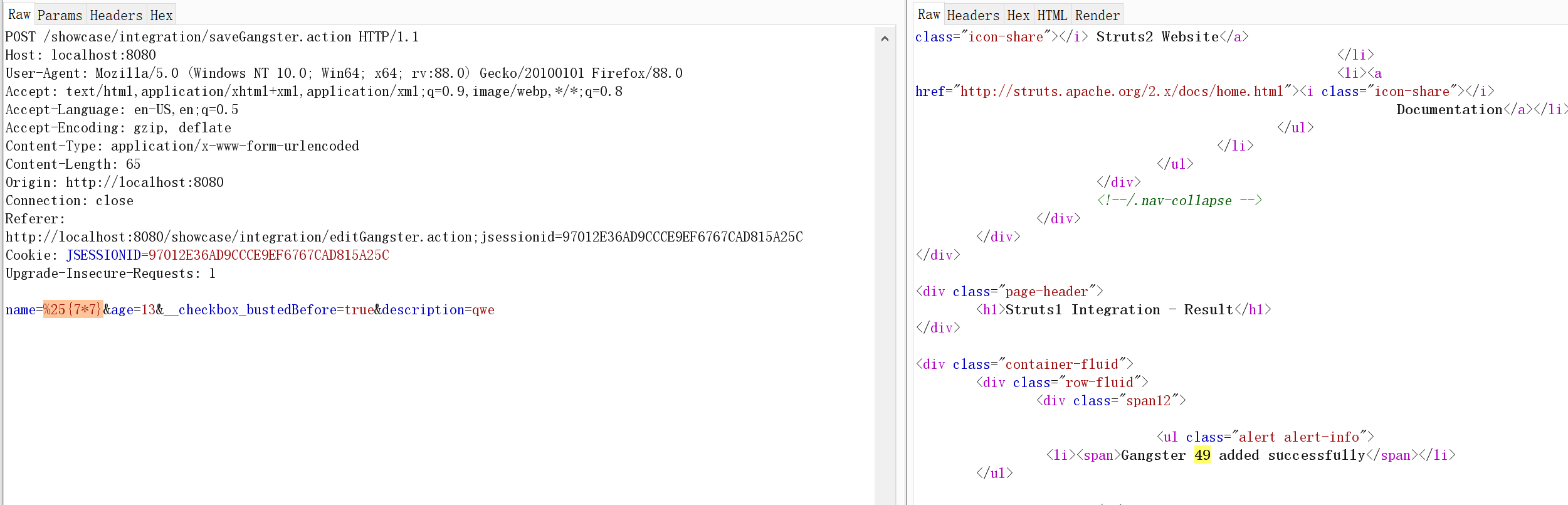This screenshot has height=505, width=1568.
Task: Click the nav-collapse comment in response
Action: click(x=1179, y=201)
